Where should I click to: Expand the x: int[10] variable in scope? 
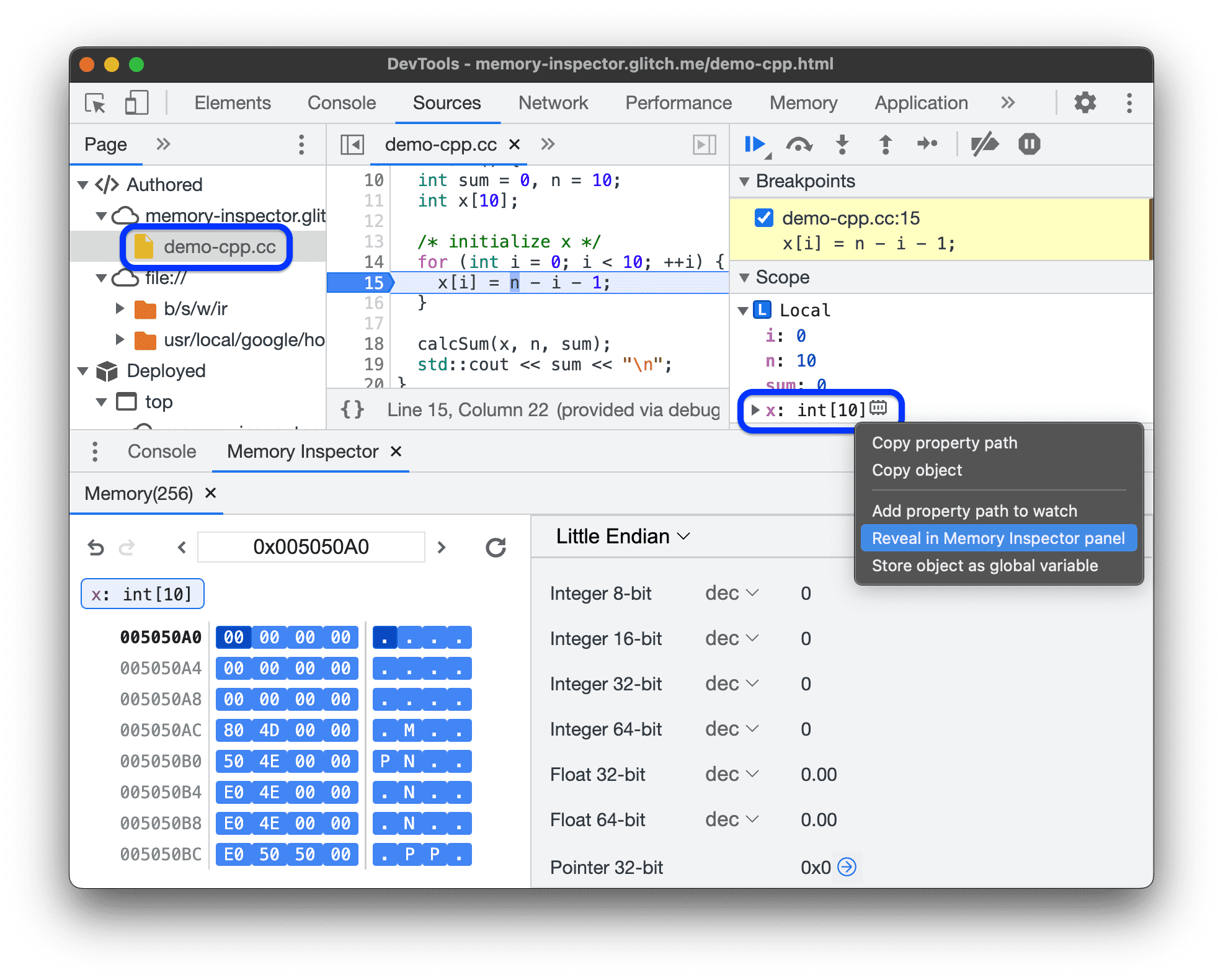757,407
